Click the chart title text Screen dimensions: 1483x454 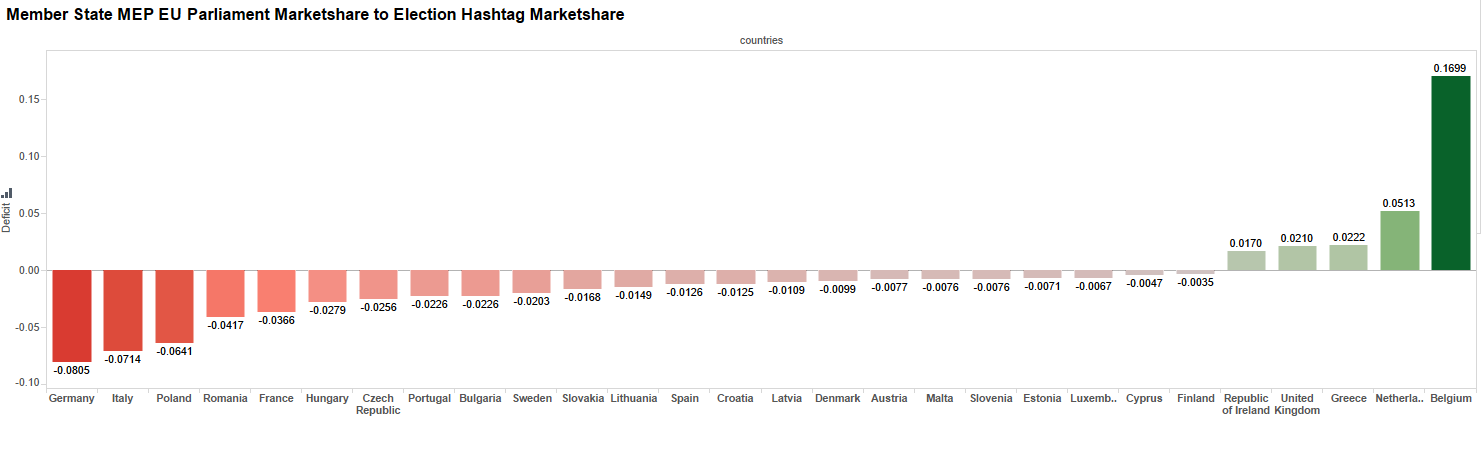point(315,15)
